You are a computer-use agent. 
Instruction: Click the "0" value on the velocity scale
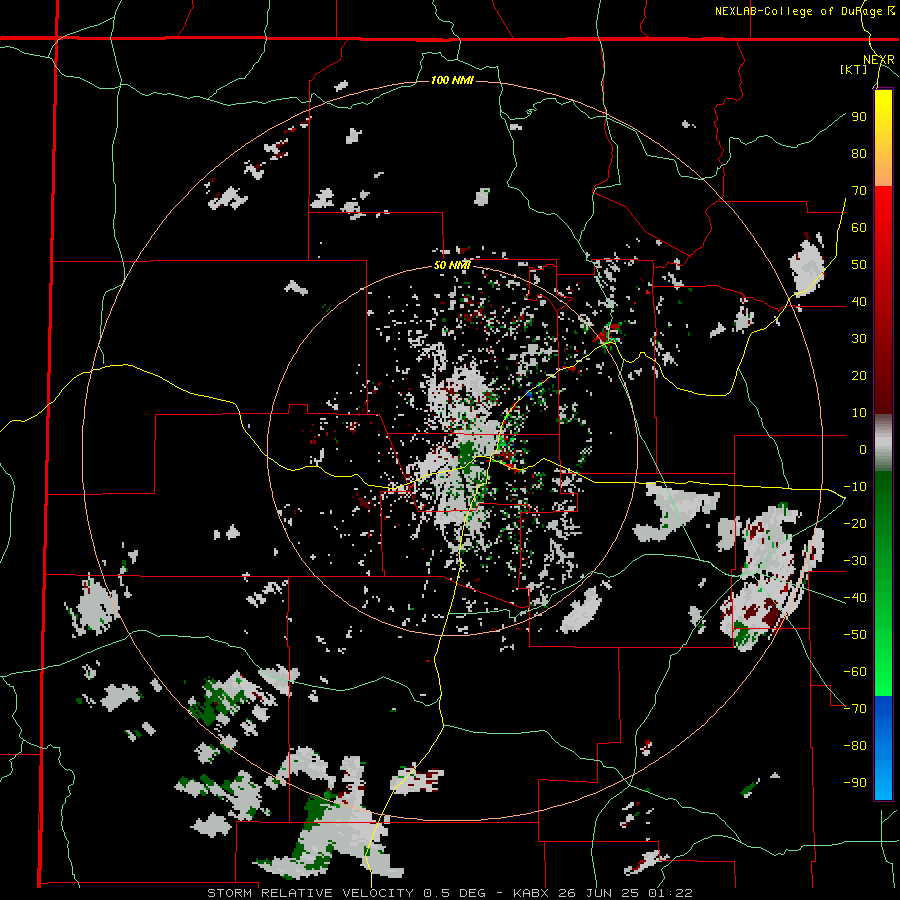(x=863, y=450)
